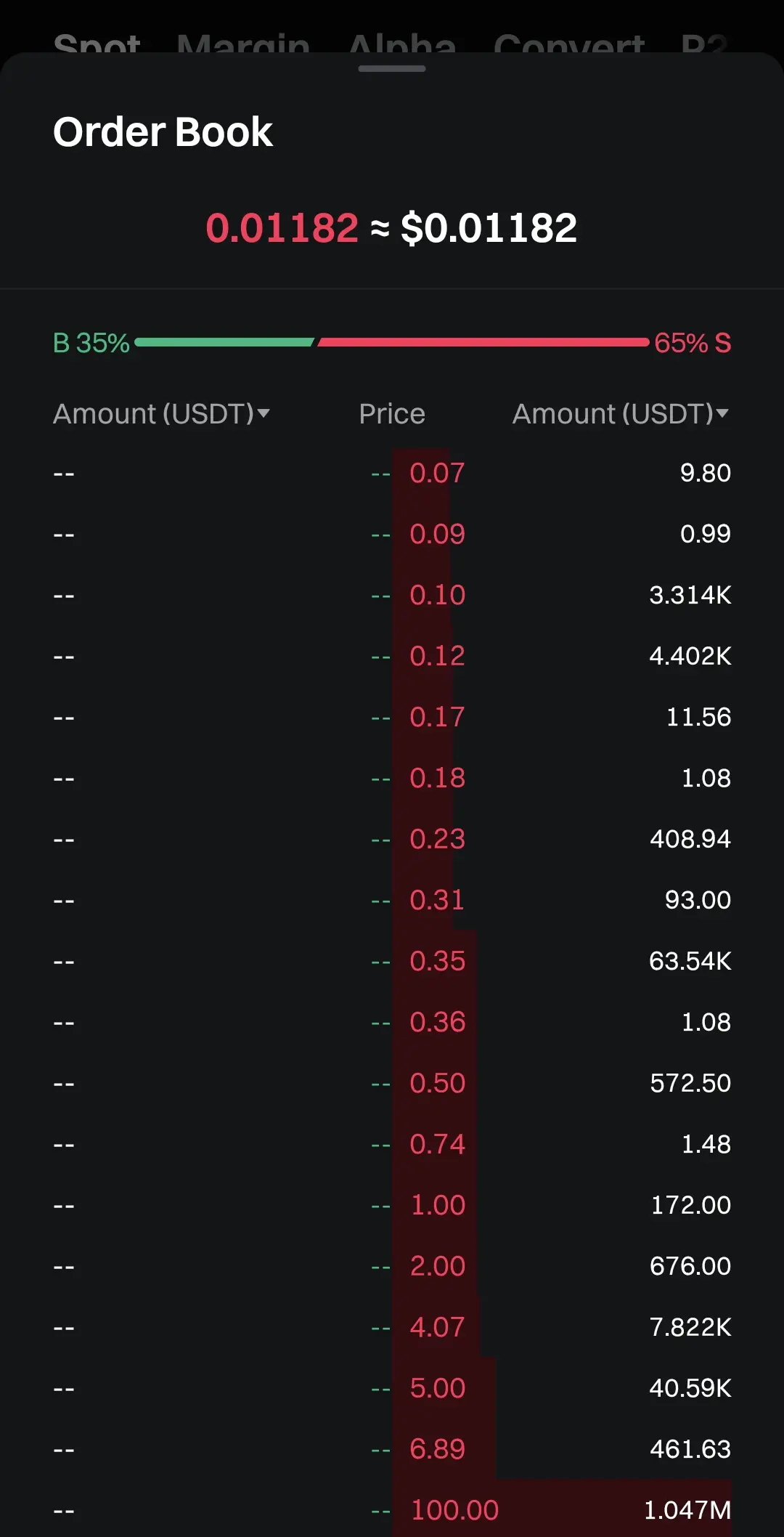Tap the 0.01182 last price

click(282, 228)
